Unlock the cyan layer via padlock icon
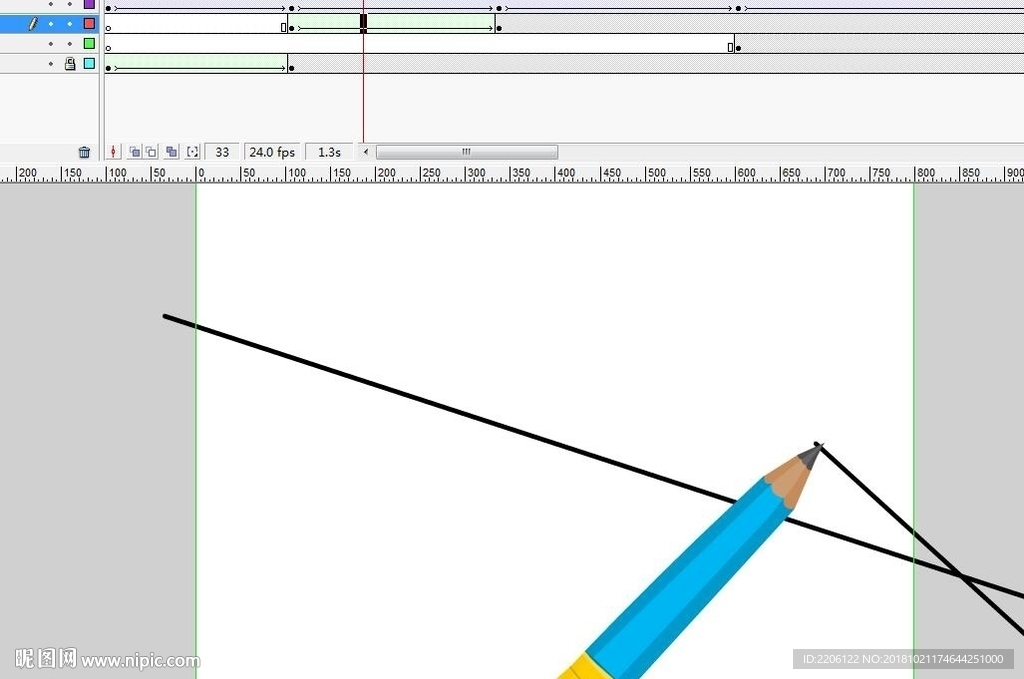The width and height of the screenshot is (1024, 679). point(70,63)
